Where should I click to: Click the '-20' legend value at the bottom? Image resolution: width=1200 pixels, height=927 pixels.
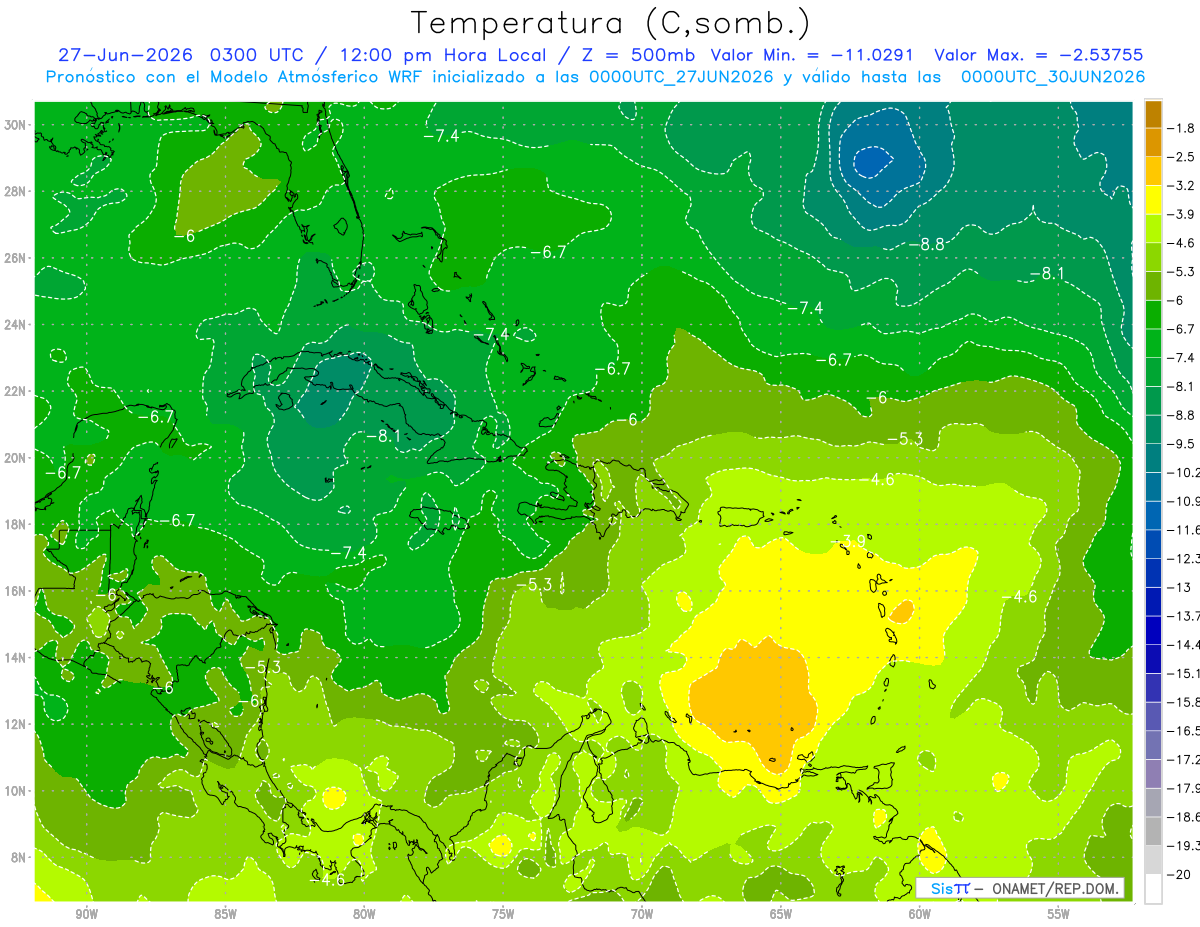tap(1179, 874)
